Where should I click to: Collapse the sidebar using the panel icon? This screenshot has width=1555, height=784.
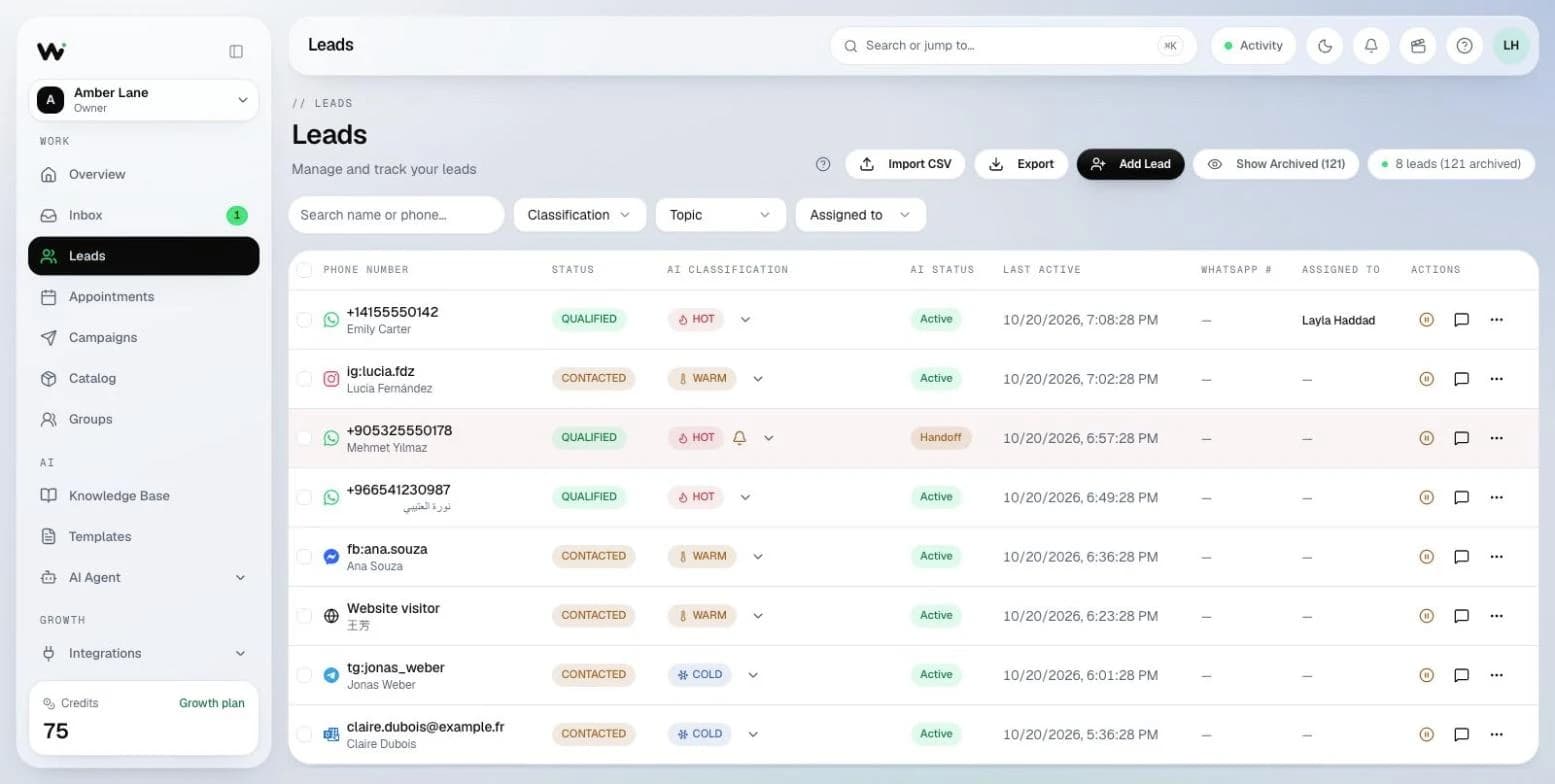[x=236, y=51]
